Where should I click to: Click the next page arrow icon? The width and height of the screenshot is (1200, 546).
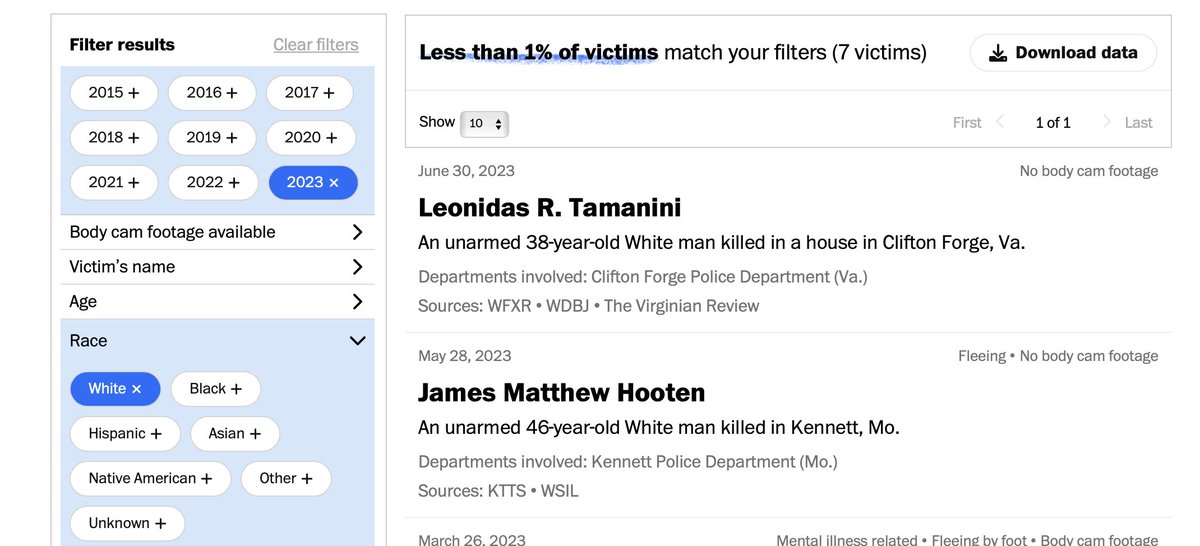[x=1106, y=122]
